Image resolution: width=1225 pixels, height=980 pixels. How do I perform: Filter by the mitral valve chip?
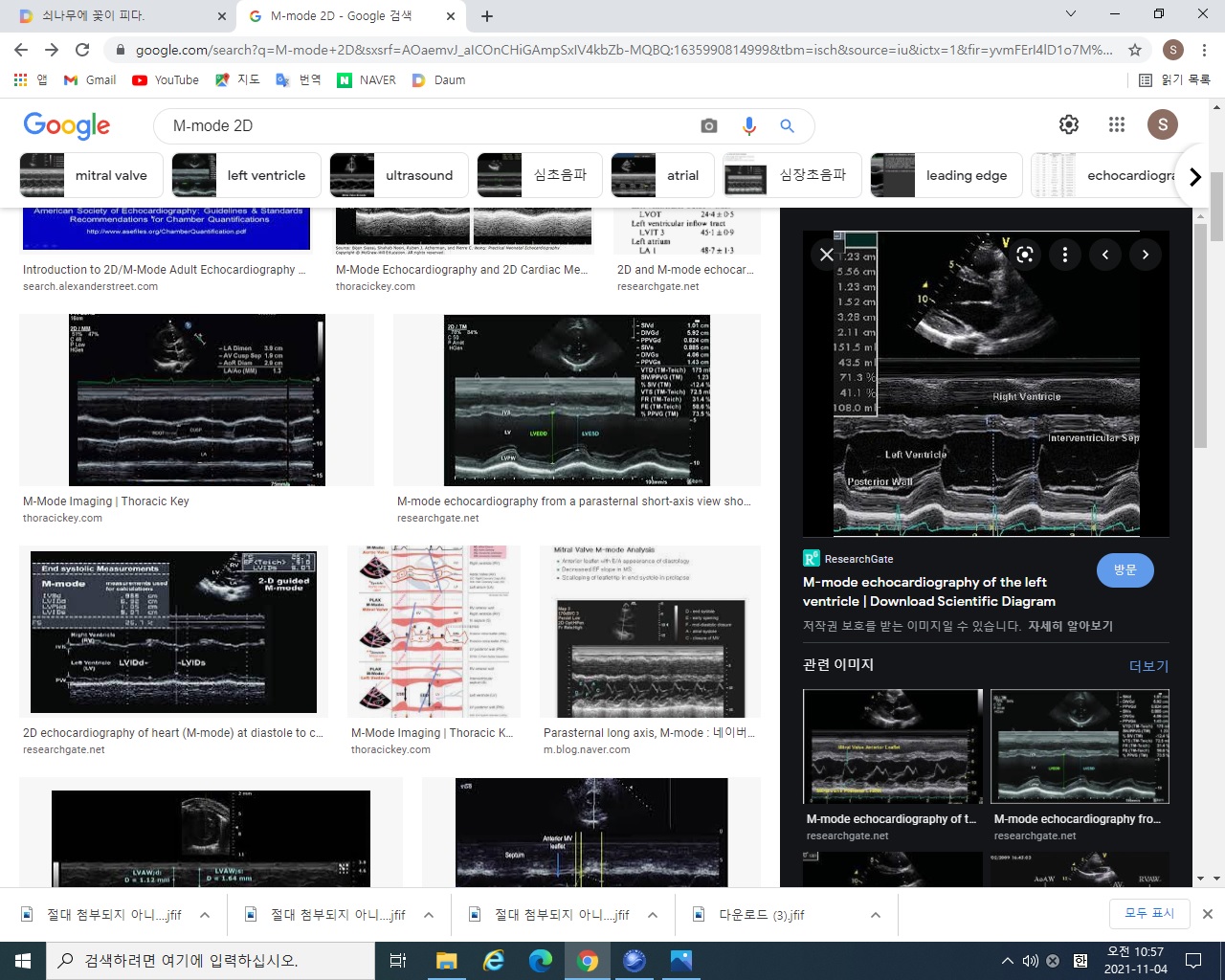point(91,175)
